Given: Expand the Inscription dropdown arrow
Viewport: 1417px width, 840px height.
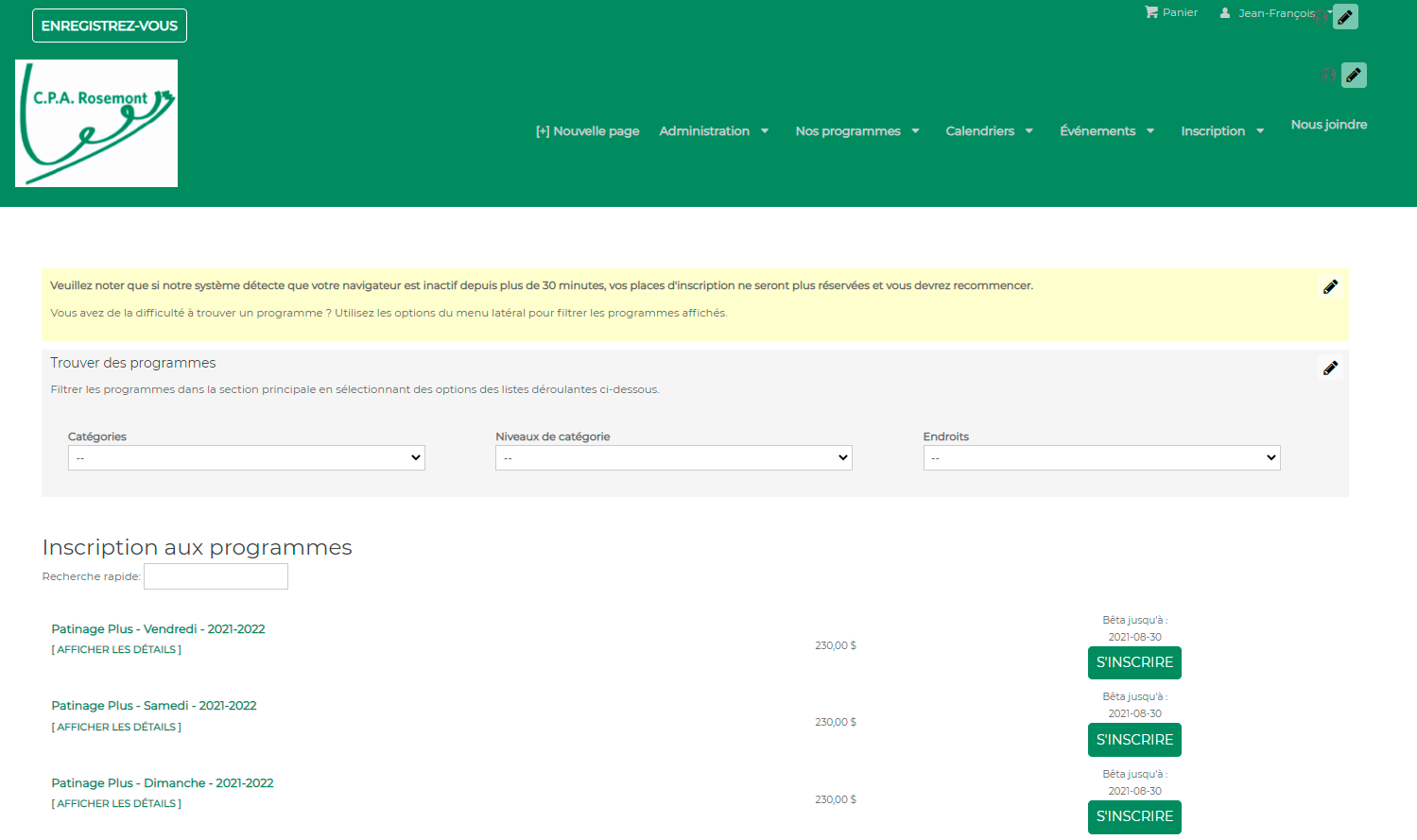Looking at the screenshot, I should point(1260,131).
